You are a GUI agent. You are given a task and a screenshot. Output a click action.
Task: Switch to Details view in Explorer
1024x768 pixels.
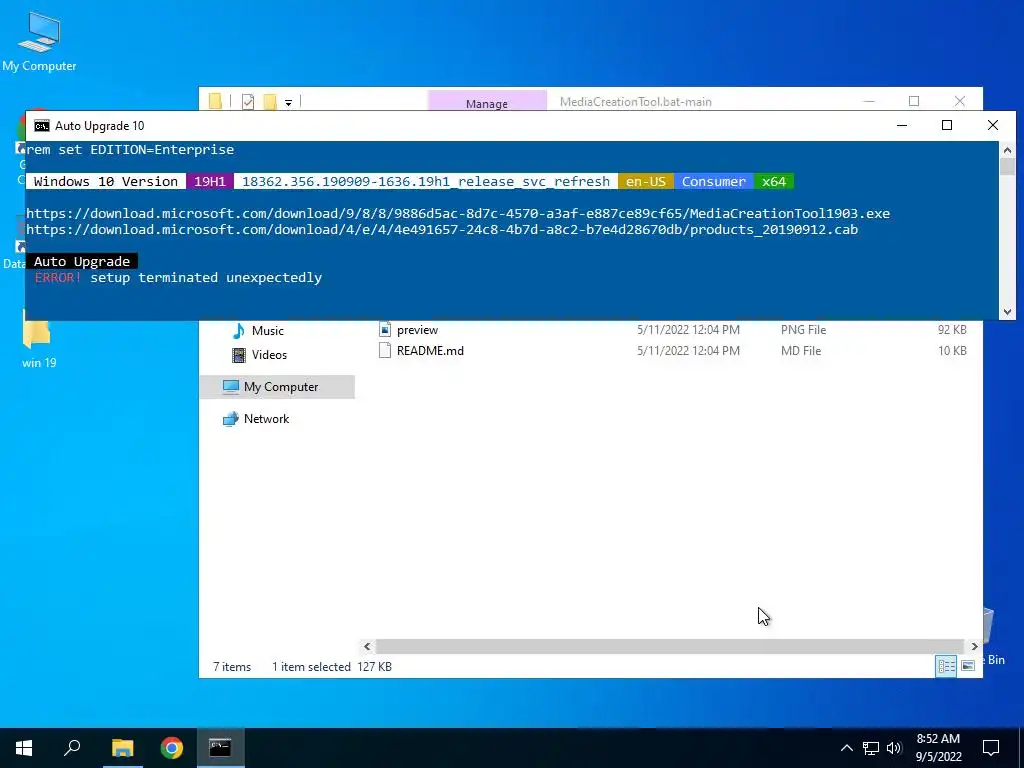[x=946, y=666]
